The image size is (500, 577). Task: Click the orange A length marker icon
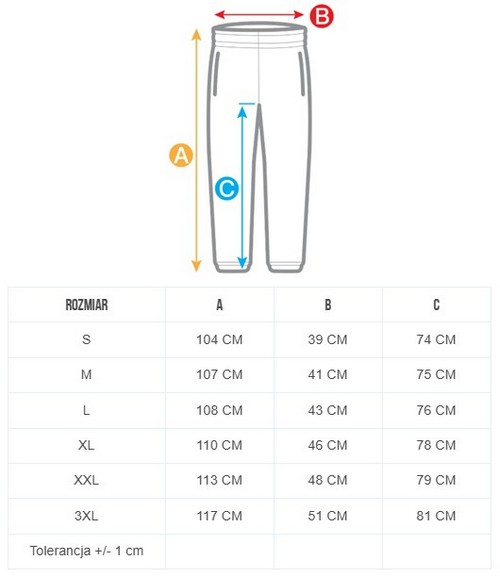pos(181,155)
